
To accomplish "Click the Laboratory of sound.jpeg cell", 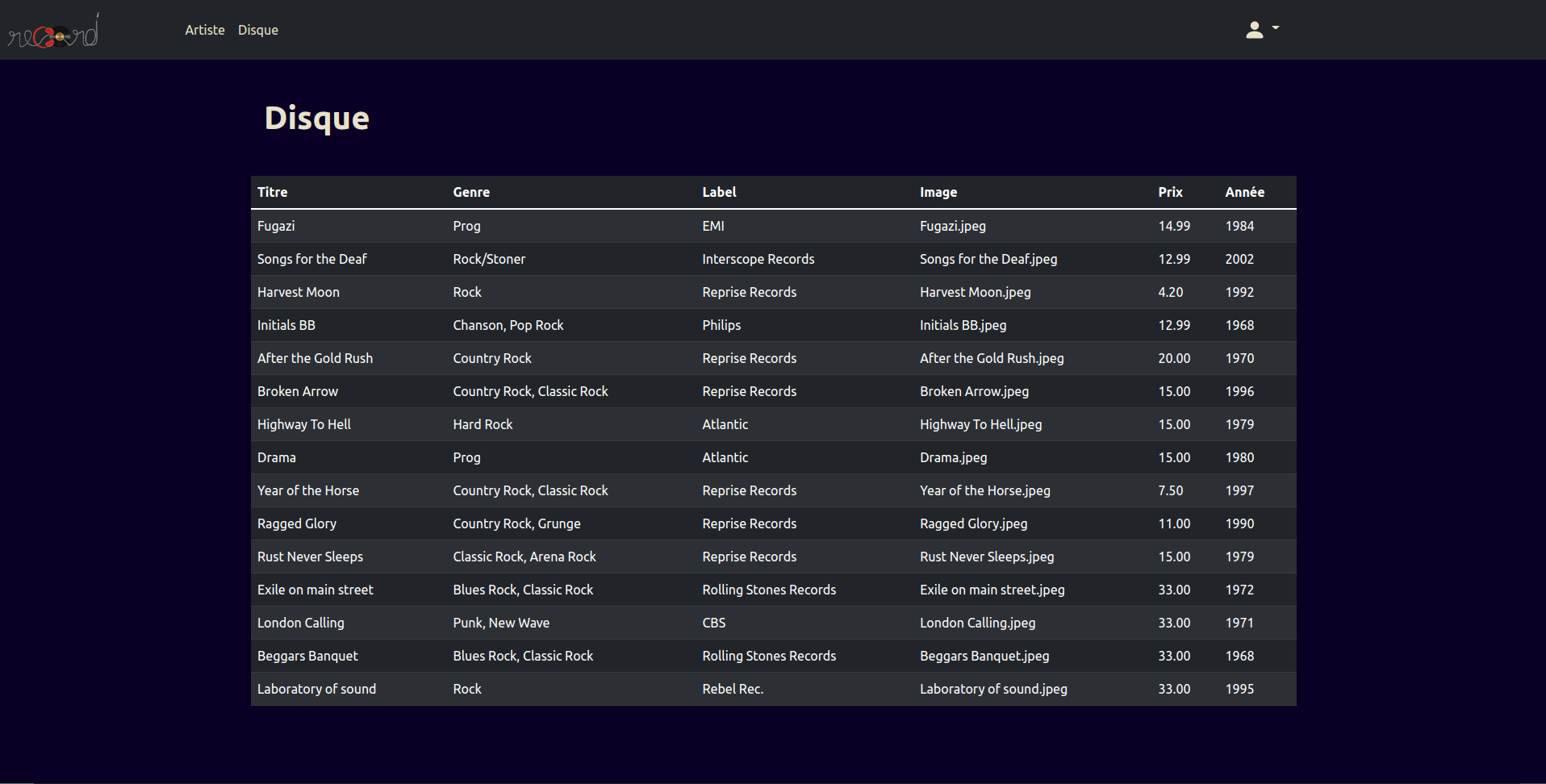I will click(993, 689).
